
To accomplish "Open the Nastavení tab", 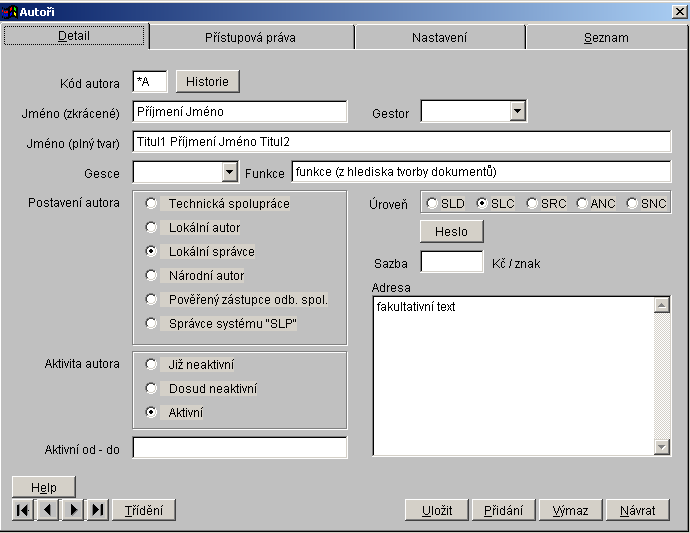I will pos(439,38).
